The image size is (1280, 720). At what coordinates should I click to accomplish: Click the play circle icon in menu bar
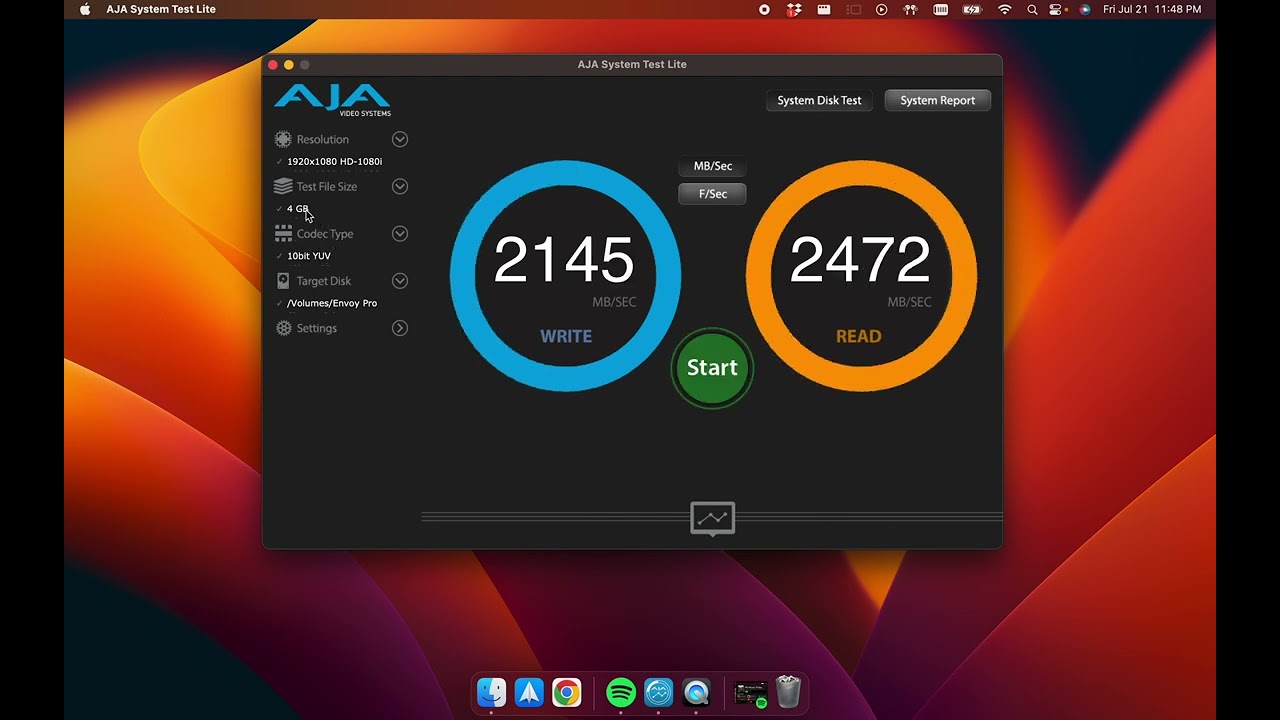click(881, 9)
